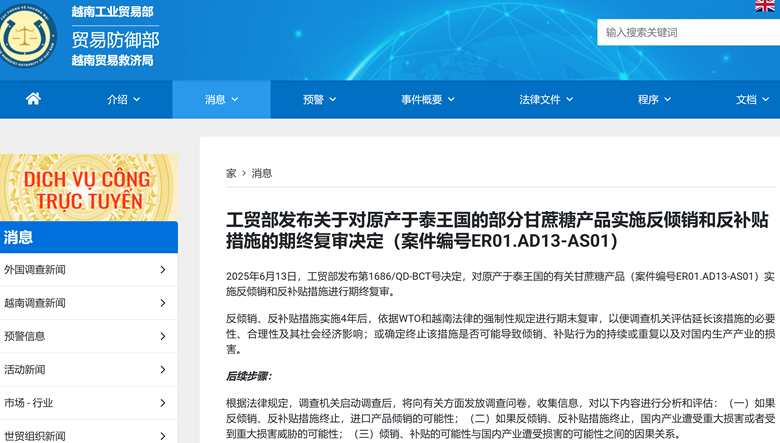This screenshot has width=780, height=443.
Task: Click the UK flag language icon
Action: pyautogui.click(x=765, y=5)
